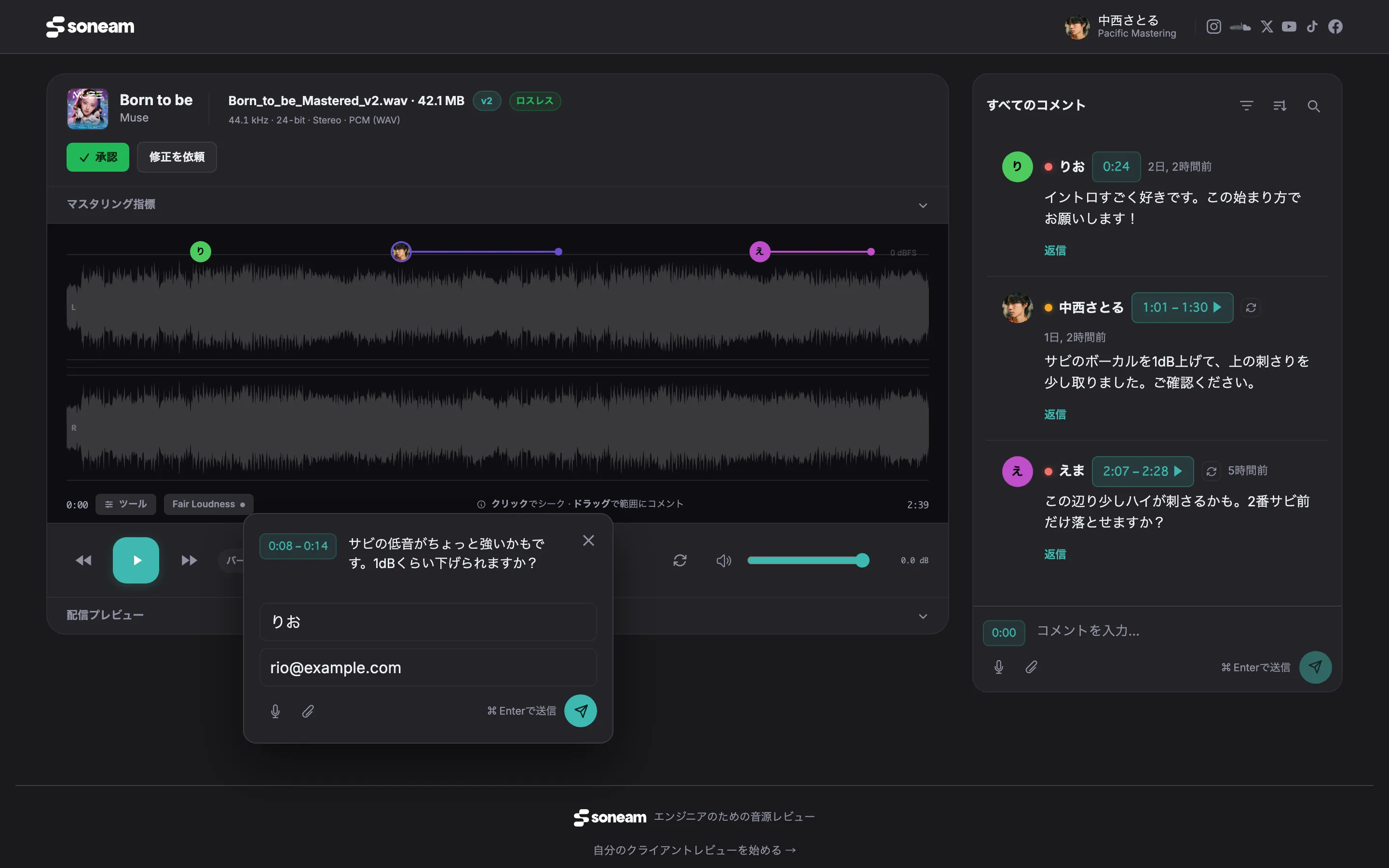Viewport: 1389px width, 868px height.
Task: Open the X (Twitter) profile icon
Action: tap(1267, 27)
